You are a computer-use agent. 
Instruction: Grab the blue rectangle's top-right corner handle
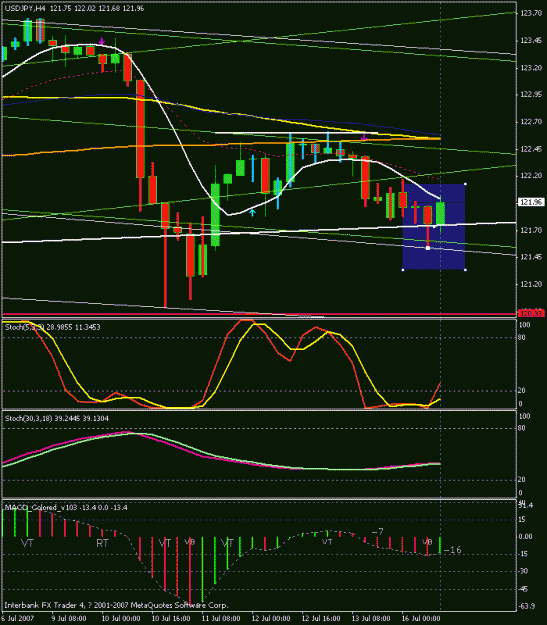pos(465,184)
